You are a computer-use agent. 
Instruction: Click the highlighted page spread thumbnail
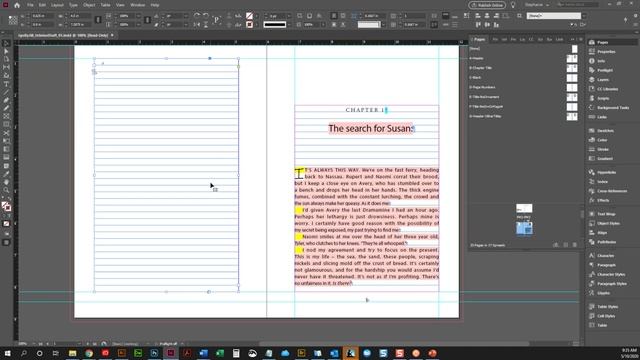524,228
